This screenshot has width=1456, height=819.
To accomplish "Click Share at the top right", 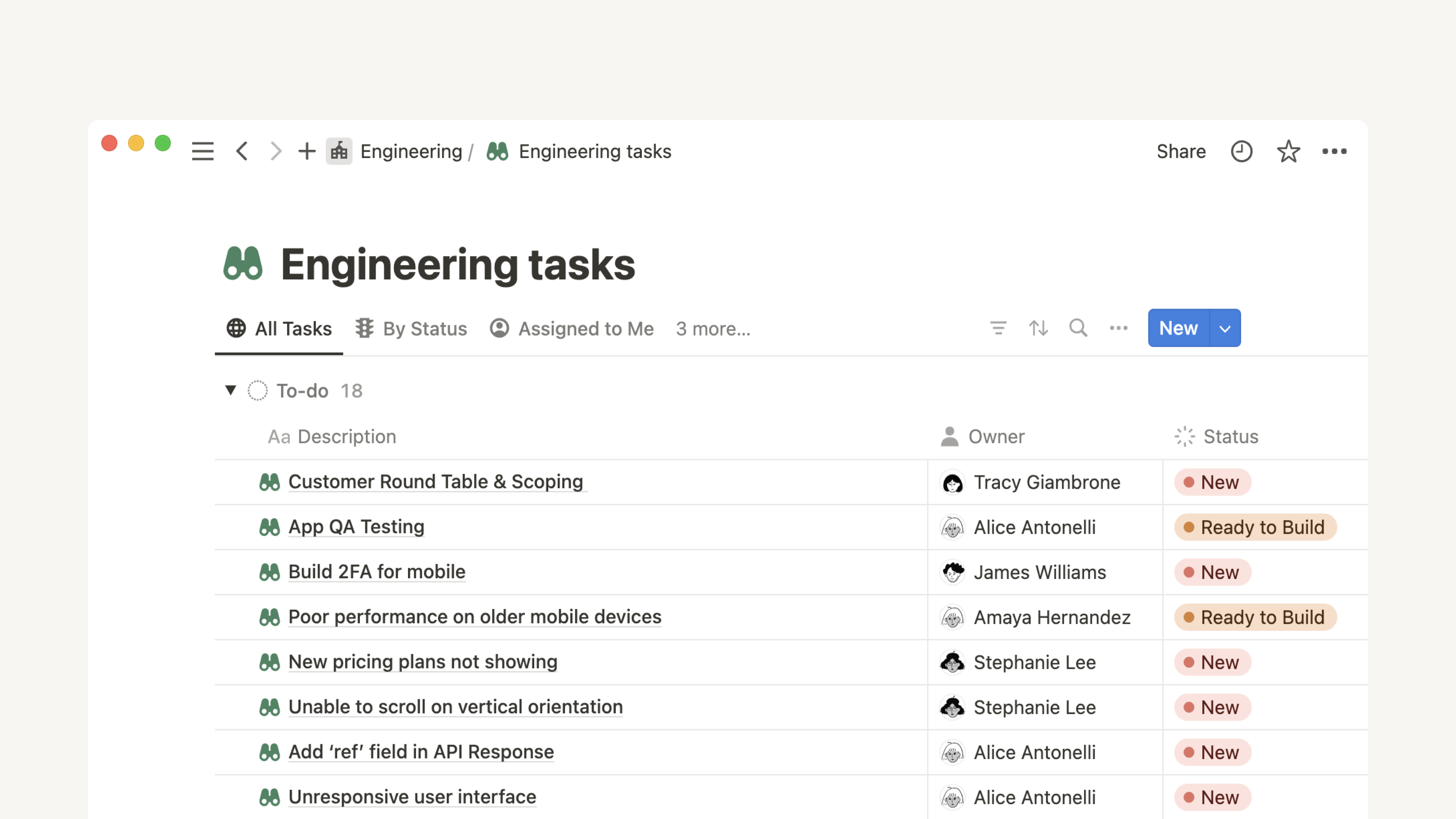I will point(1181,151).
